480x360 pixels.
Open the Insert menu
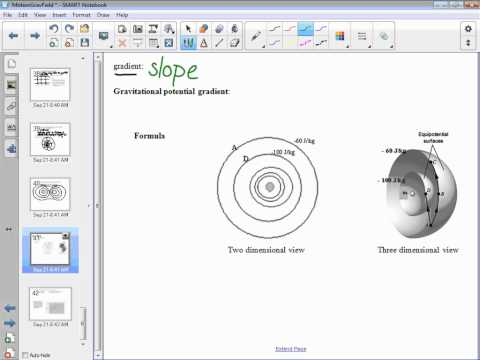[59, 15]
